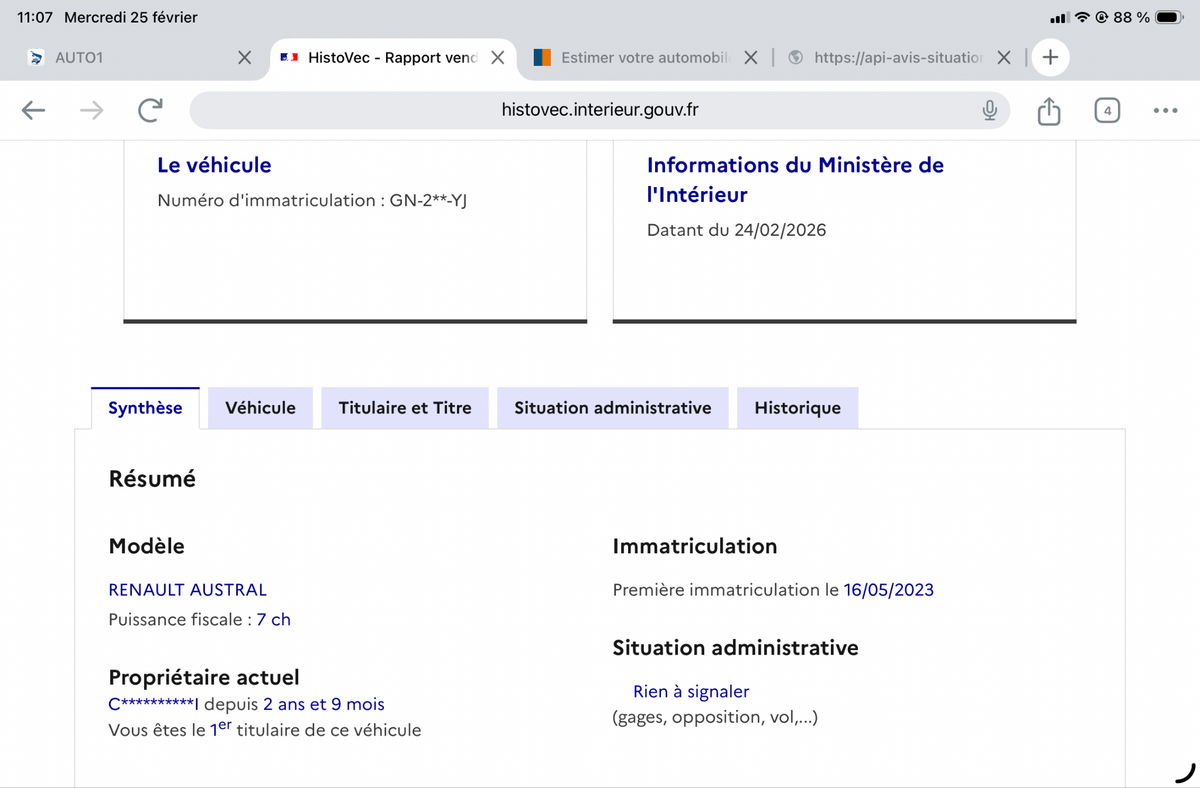Open the Véhicule tab

coord(260,408)
